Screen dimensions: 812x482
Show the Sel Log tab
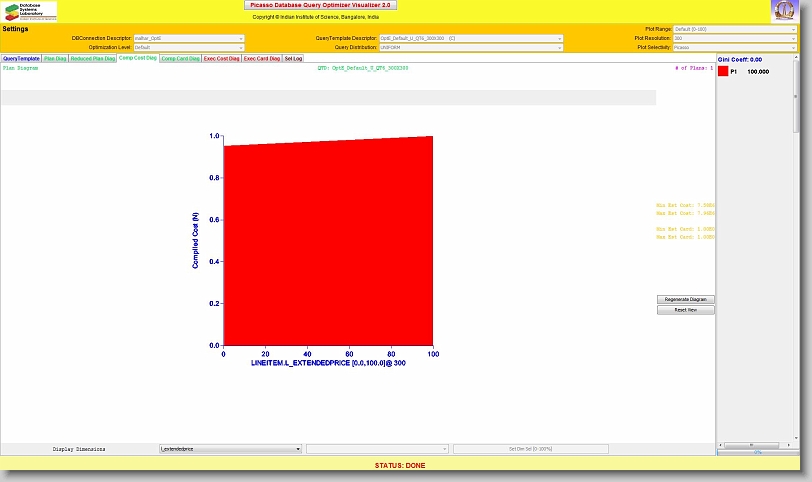point(293,59)
